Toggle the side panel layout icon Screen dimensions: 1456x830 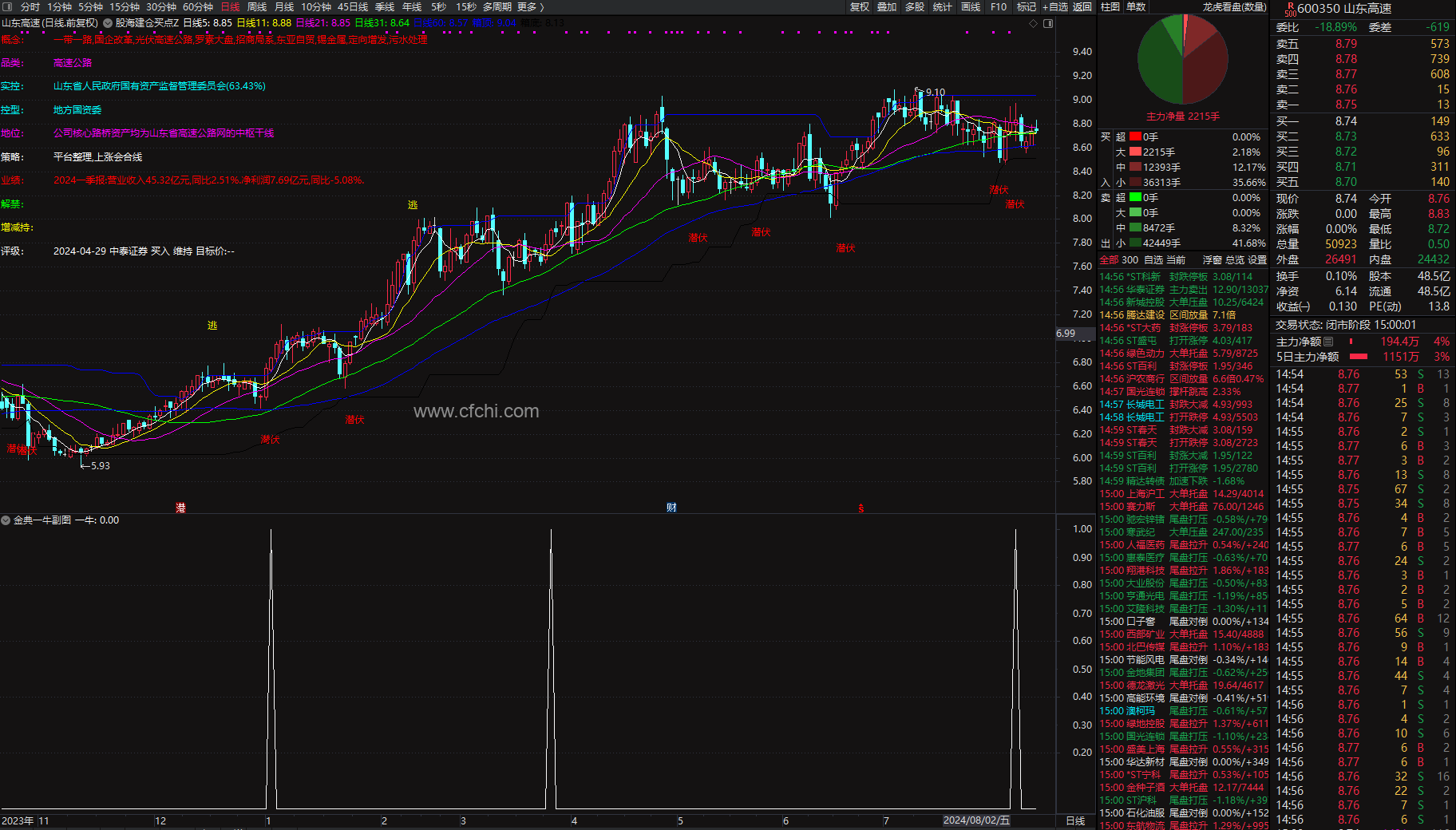[x=1048, y=23]
